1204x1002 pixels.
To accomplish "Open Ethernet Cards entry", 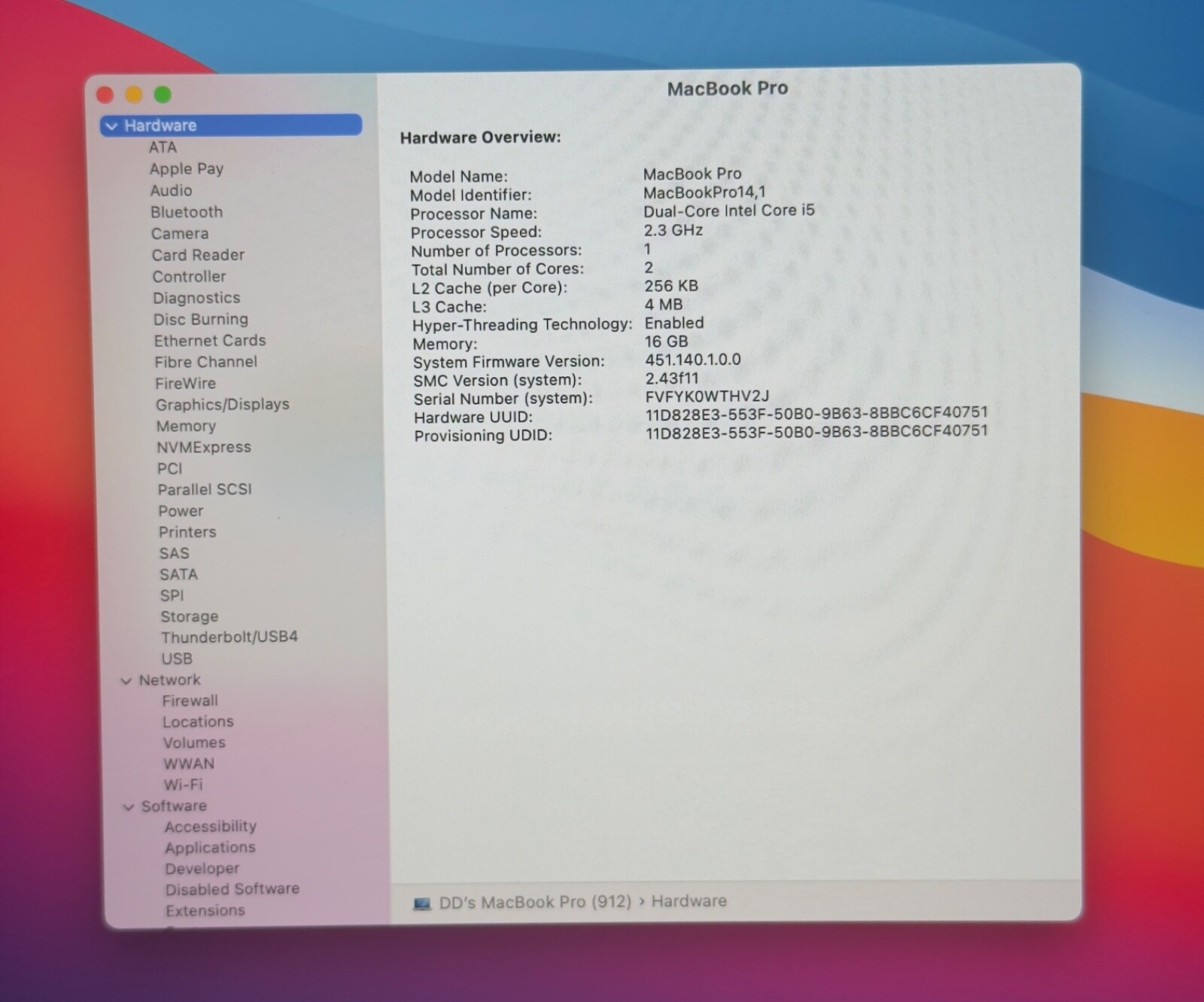I will point(210,341).
